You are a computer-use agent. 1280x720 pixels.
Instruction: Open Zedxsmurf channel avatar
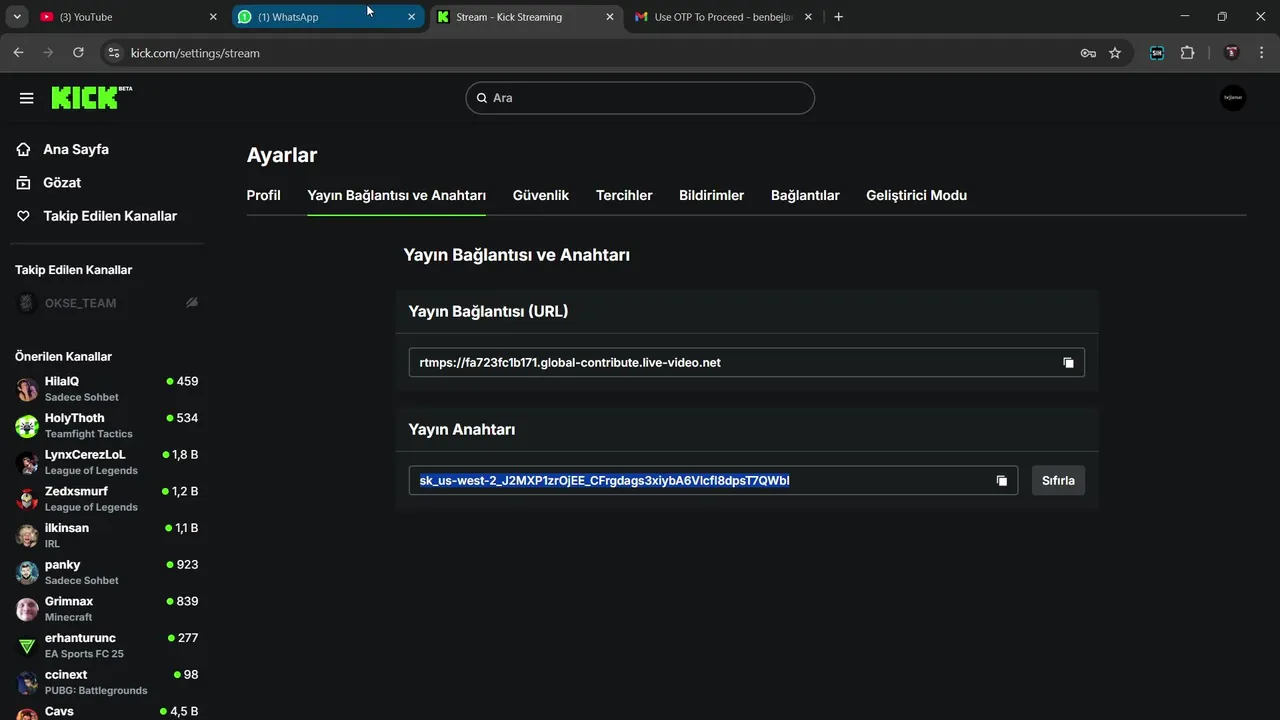point(27,499)
